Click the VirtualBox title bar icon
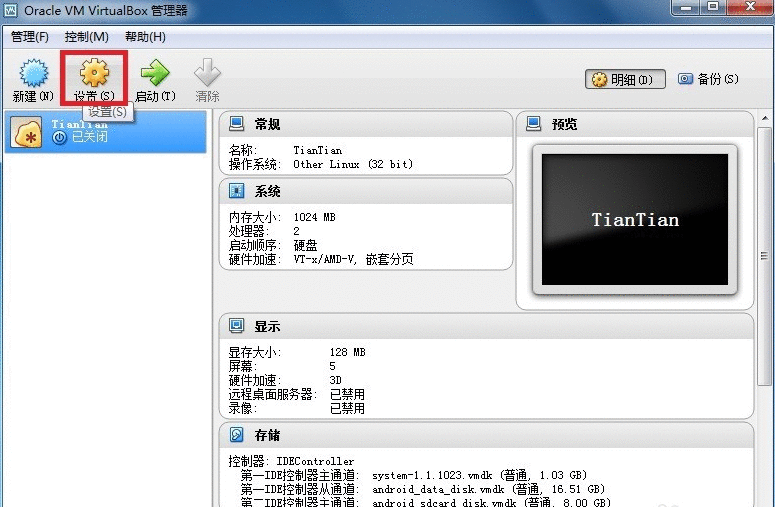 12,11
